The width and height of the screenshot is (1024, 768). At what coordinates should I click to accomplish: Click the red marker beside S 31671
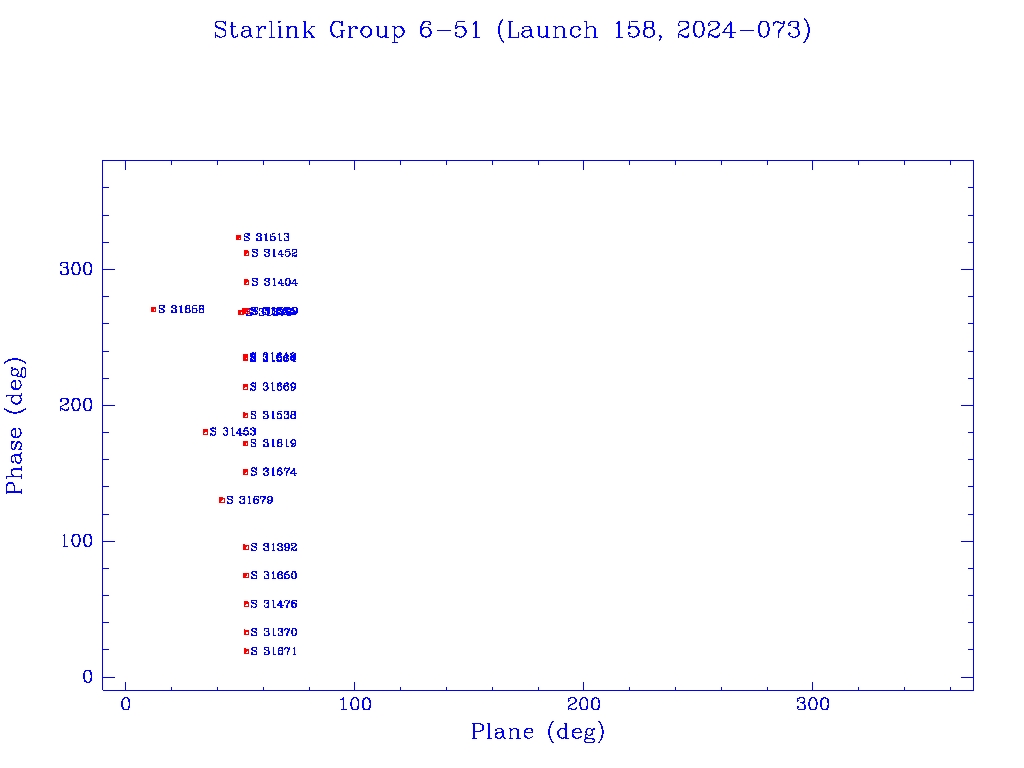(x=246, y=651)
